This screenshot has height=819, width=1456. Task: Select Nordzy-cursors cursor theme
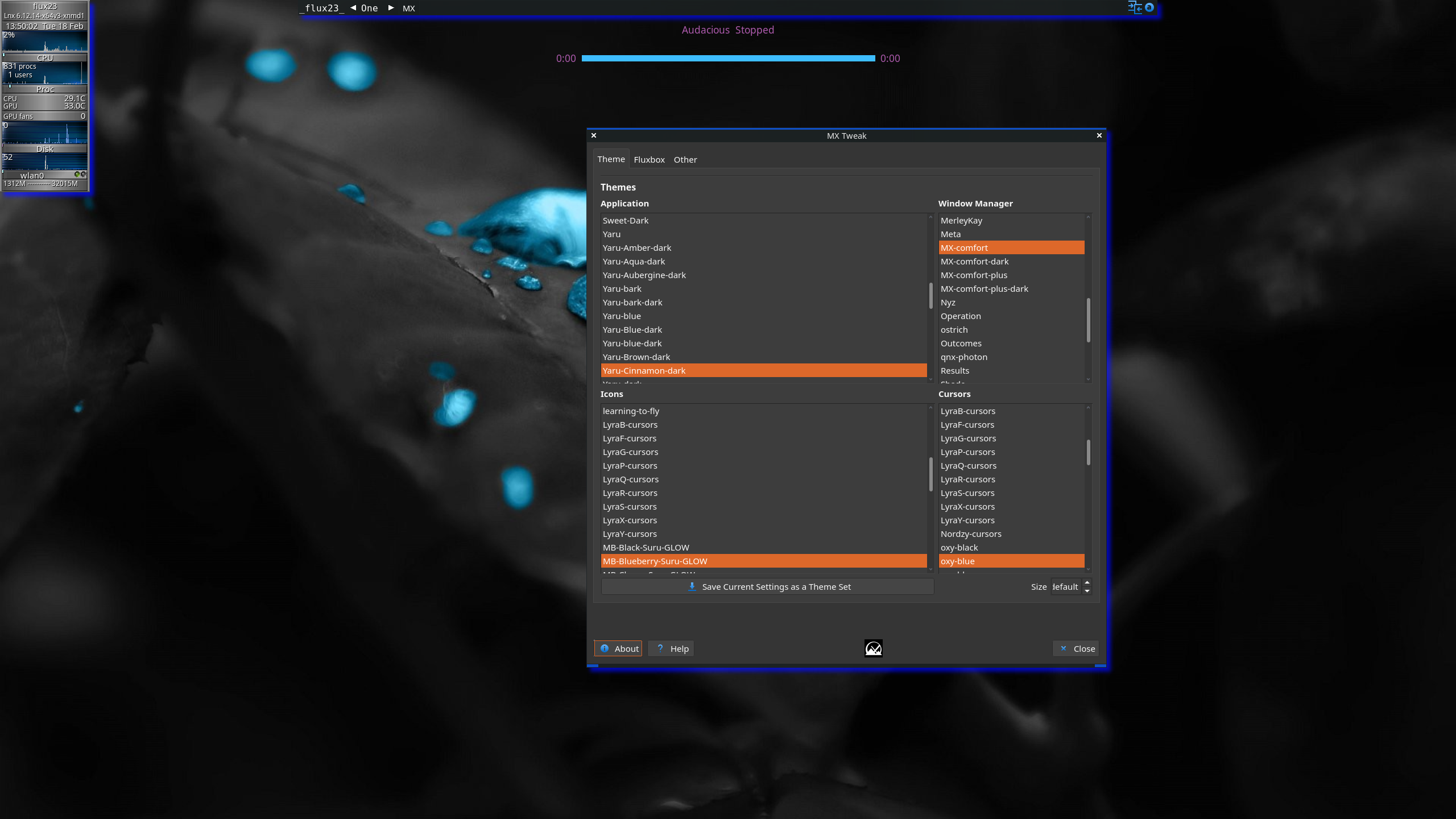click(970, 534)
